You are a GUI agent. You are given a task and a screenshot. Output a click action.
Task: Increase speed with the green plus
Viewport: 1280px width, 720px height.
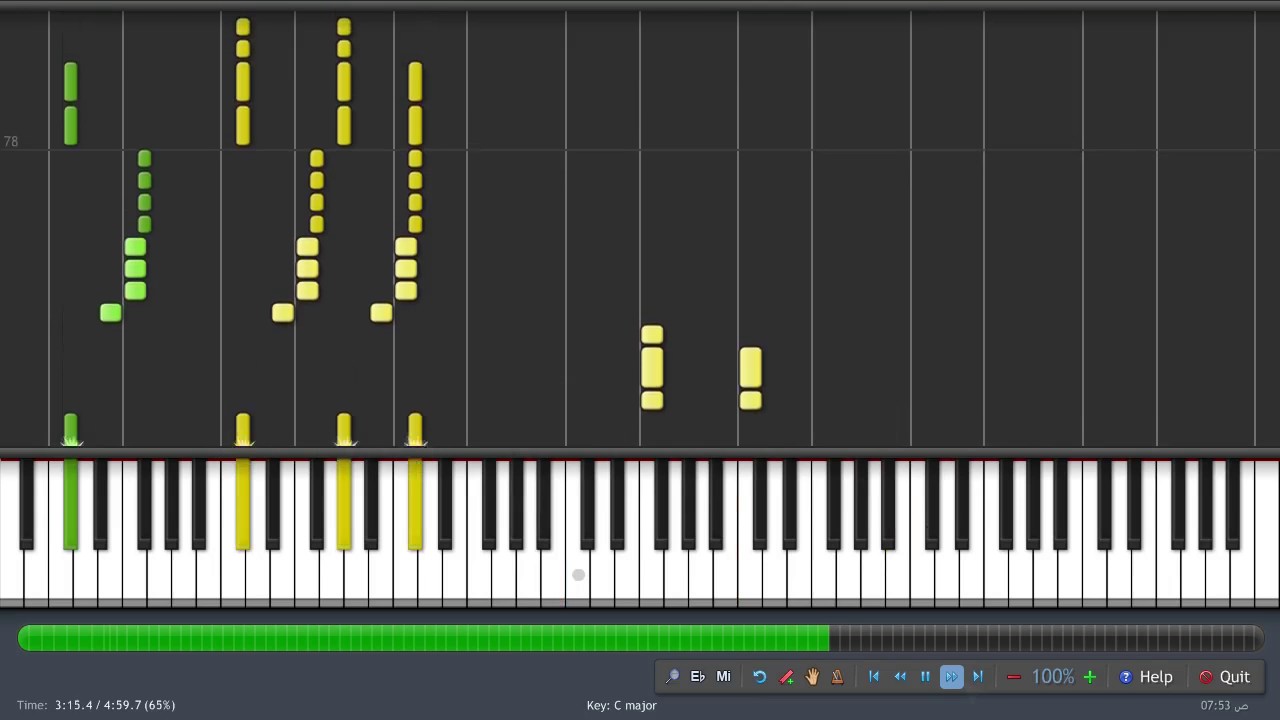(1090, 677)
